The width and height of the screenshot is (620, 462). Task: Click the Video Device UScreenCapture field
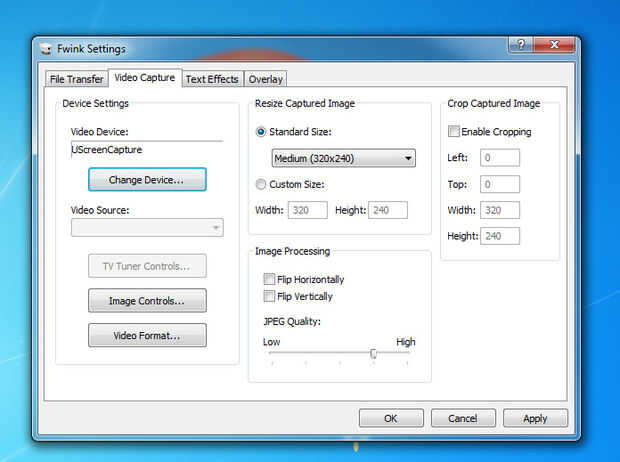tap(147, 150)
